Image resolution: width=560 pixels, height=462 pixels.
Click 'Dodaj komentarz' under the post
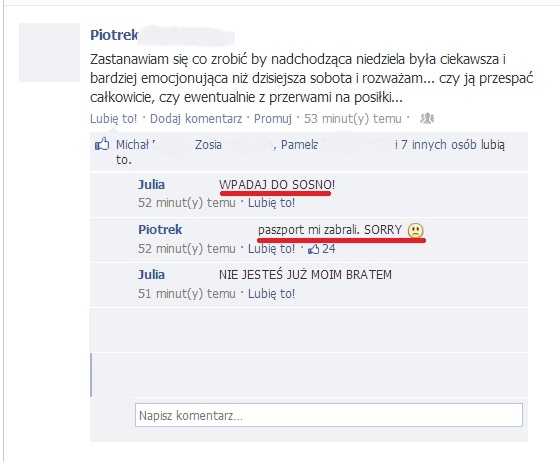pos(196,119)
